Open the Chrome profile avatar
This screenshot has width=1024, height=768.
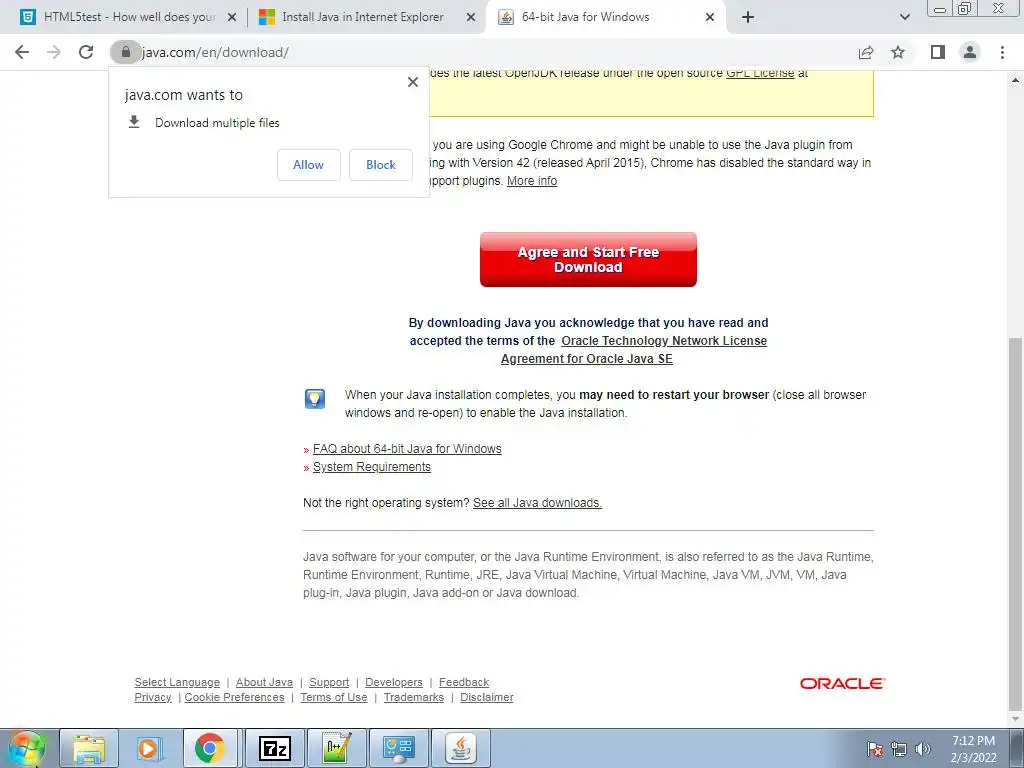[x=970, y=52]
